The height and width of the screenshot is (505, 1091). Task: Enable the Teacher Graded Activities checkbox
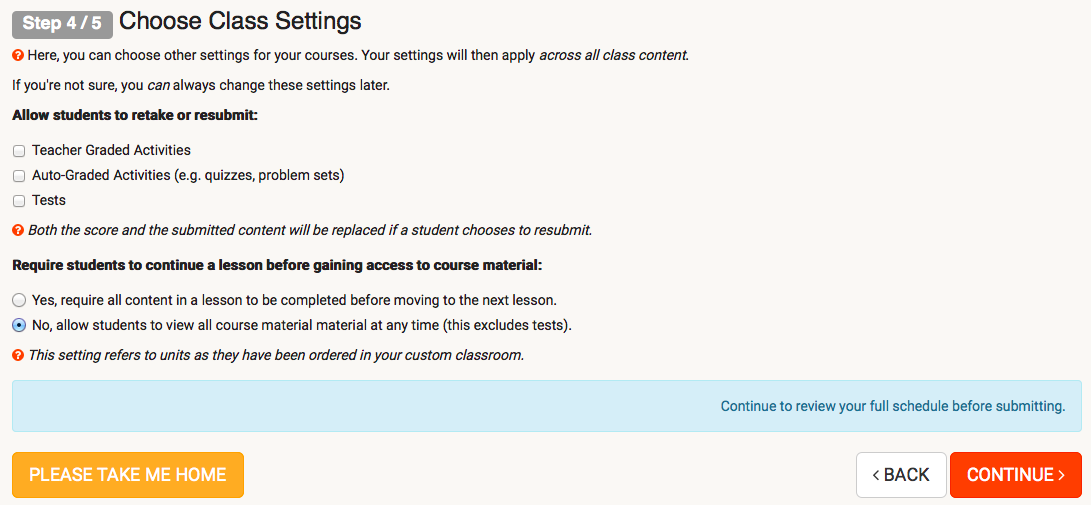pyautogui.click(x=19, y=150)
